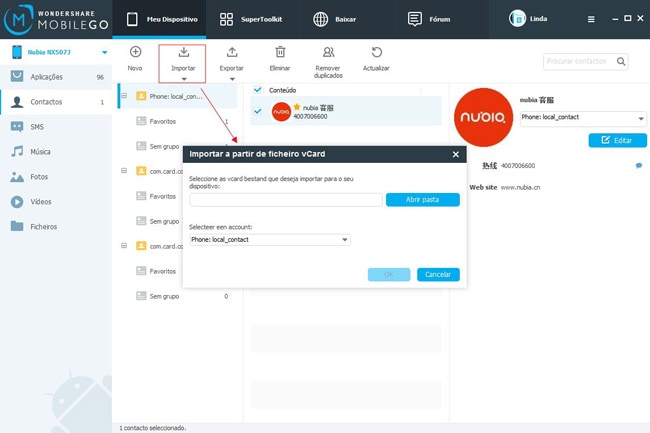
Task: Click the Linda user avatar
Action: (x=517, y=19)
